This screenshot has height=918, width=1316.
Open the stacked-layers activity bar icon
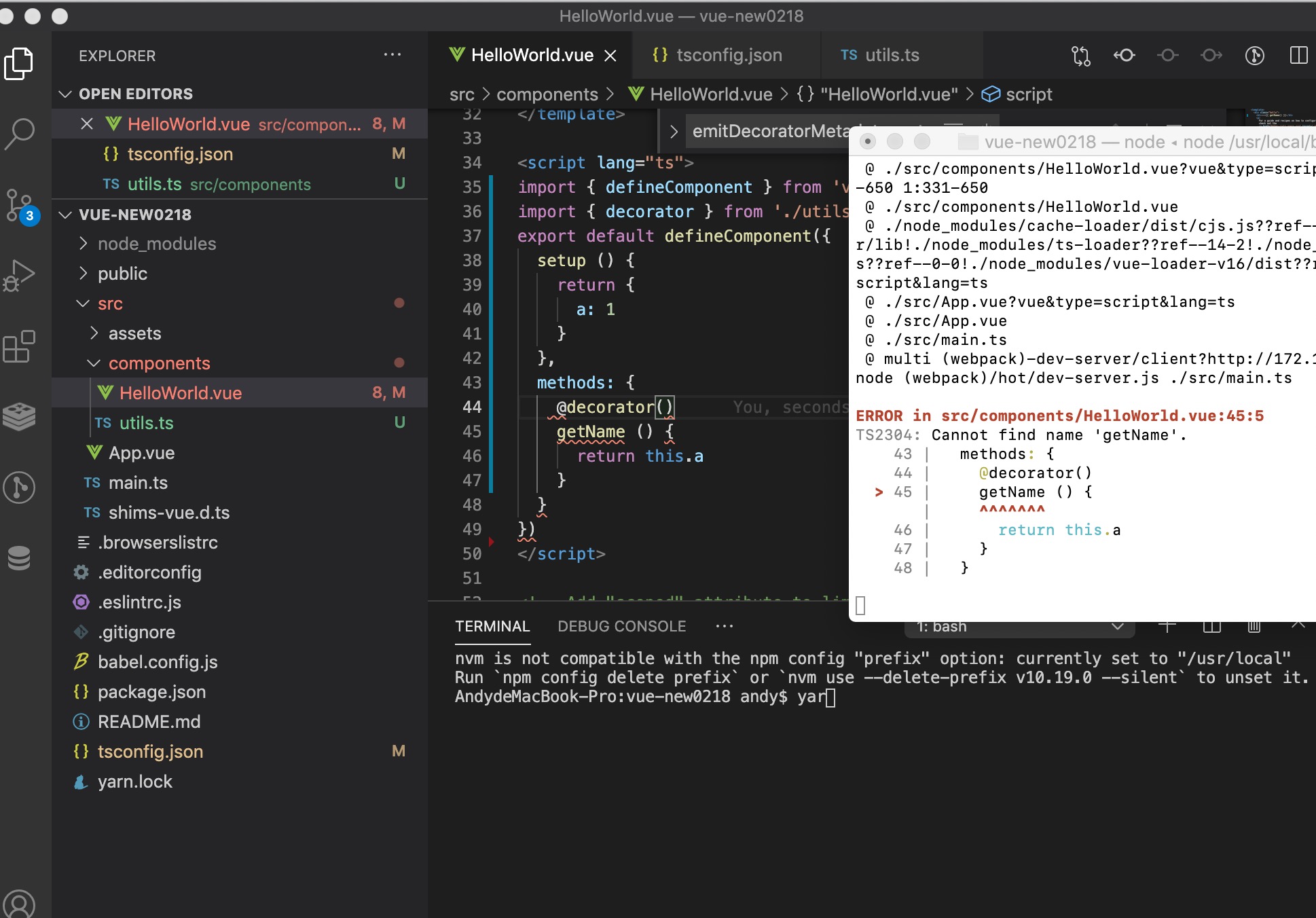point(19,417)
